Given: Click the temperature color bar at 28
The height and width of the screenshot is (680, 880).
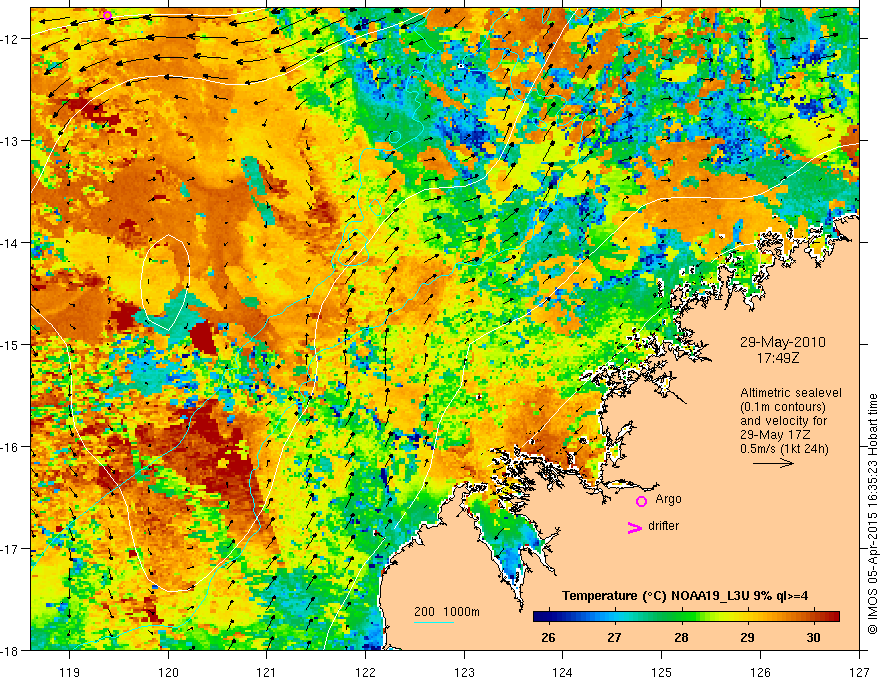Looking at the screenshot, I should tap(681, 617).
